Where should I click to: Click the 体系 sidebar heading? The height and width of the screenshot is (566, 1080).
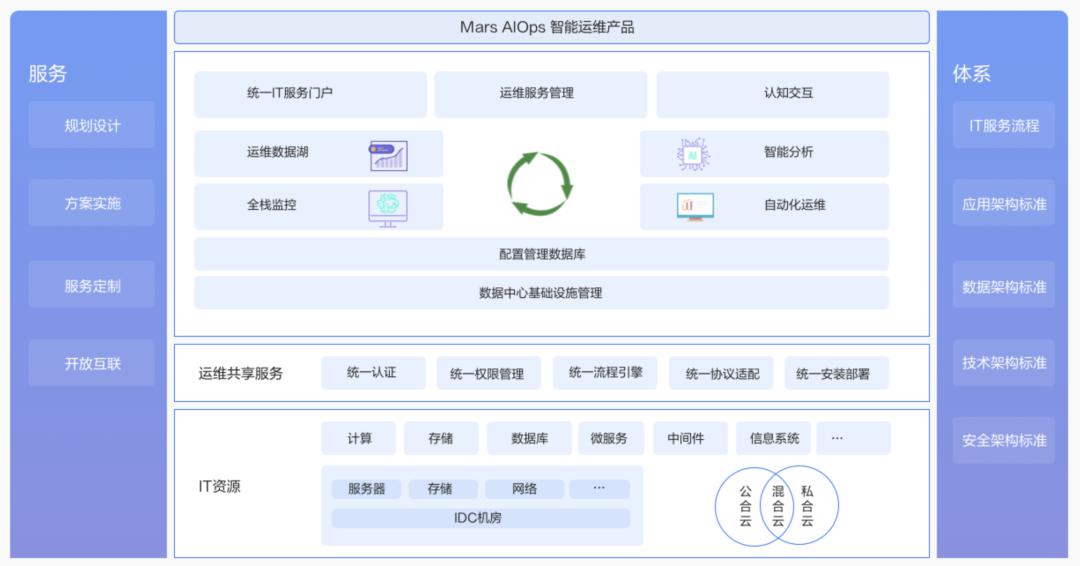(x=972, y=74)
